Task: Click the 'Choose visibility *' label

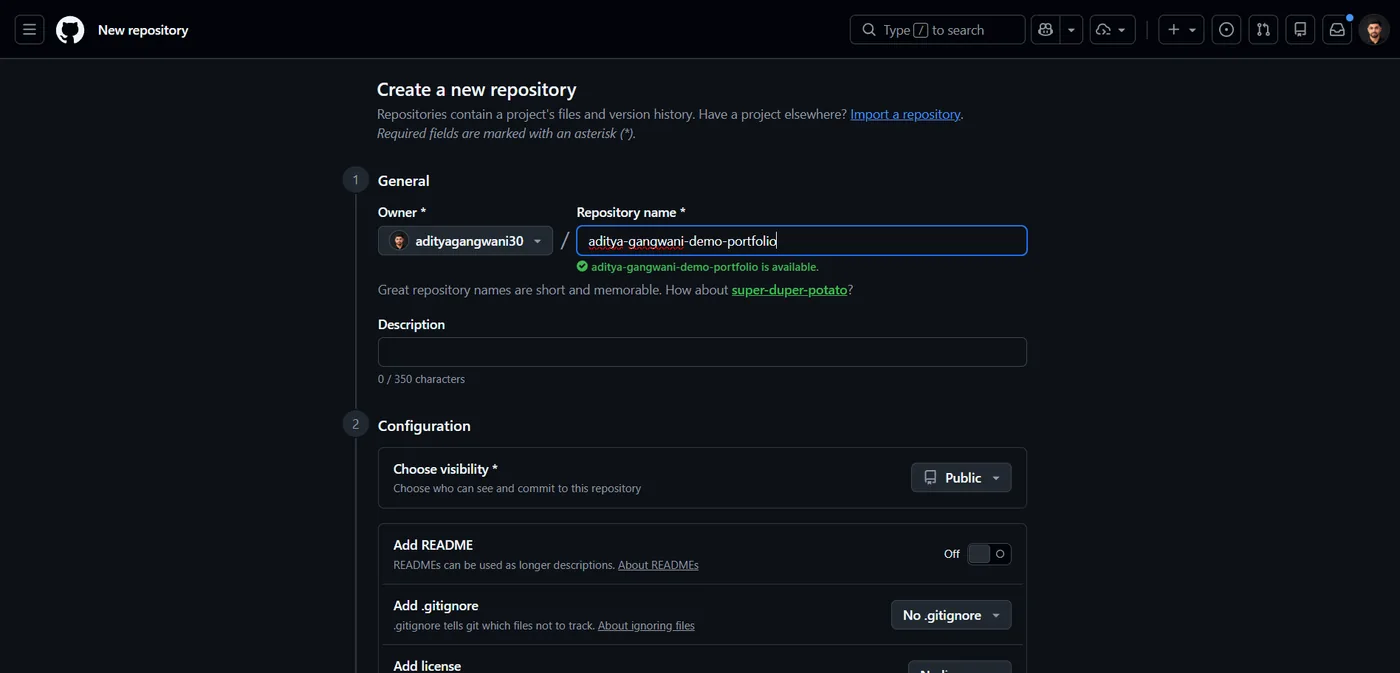Action: pyautogui.click(x=445, y=469)
